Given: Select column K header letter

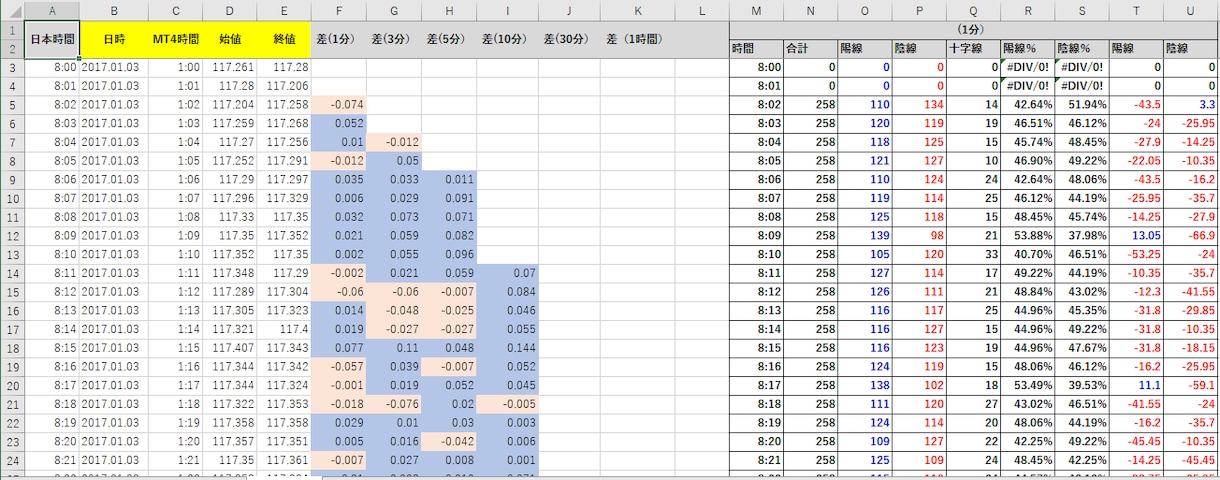Looking at the screenshot, I should 638,9.
